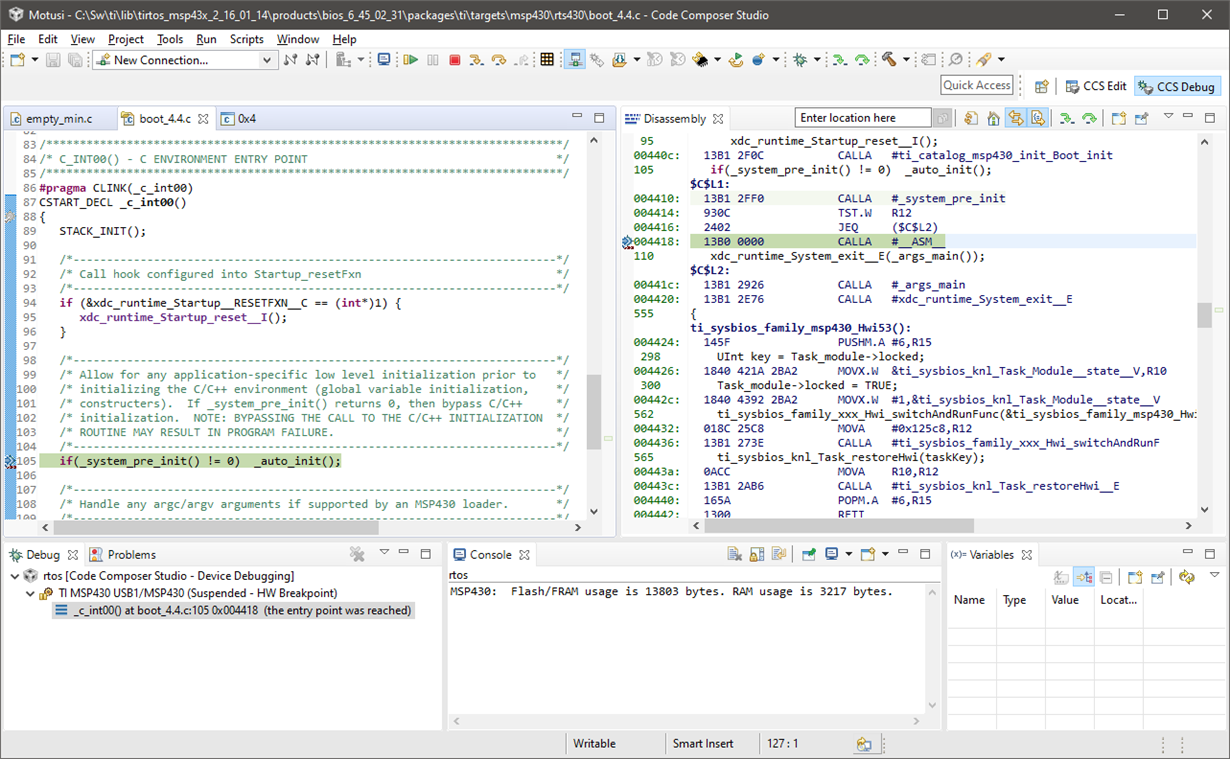Switch to the CCS Edit perspective
1230x759 pixels.
click(x=1096, y=87)
